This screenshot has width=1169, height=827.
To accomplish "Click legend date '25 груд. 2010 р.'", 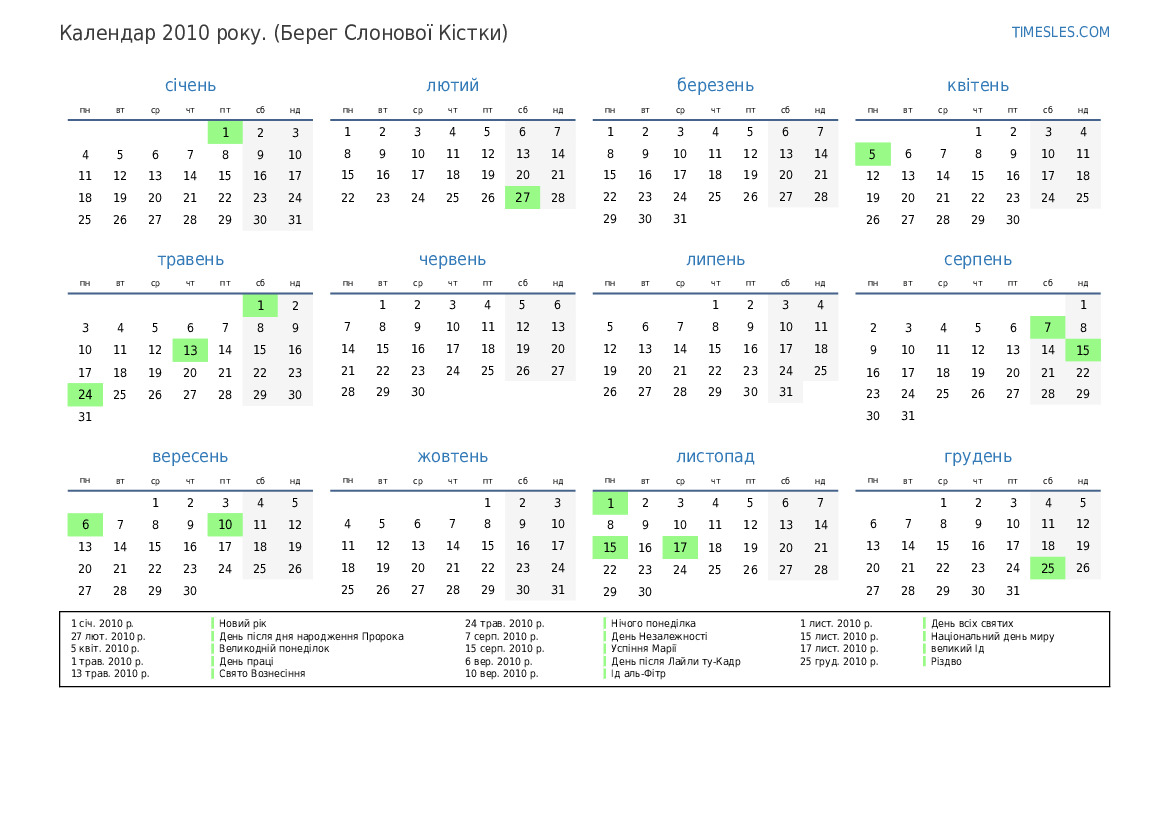I will click(x=839, y=661).
